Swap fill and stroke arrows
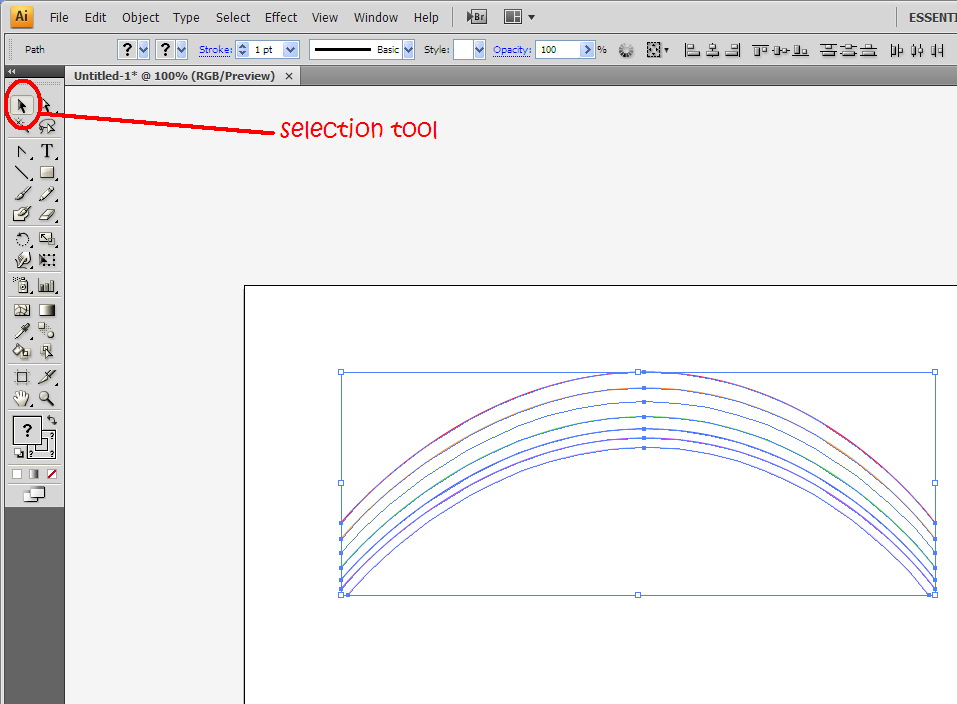Viewport: 957px width, 704px height. pyautogui.click(x=52, y=420)
